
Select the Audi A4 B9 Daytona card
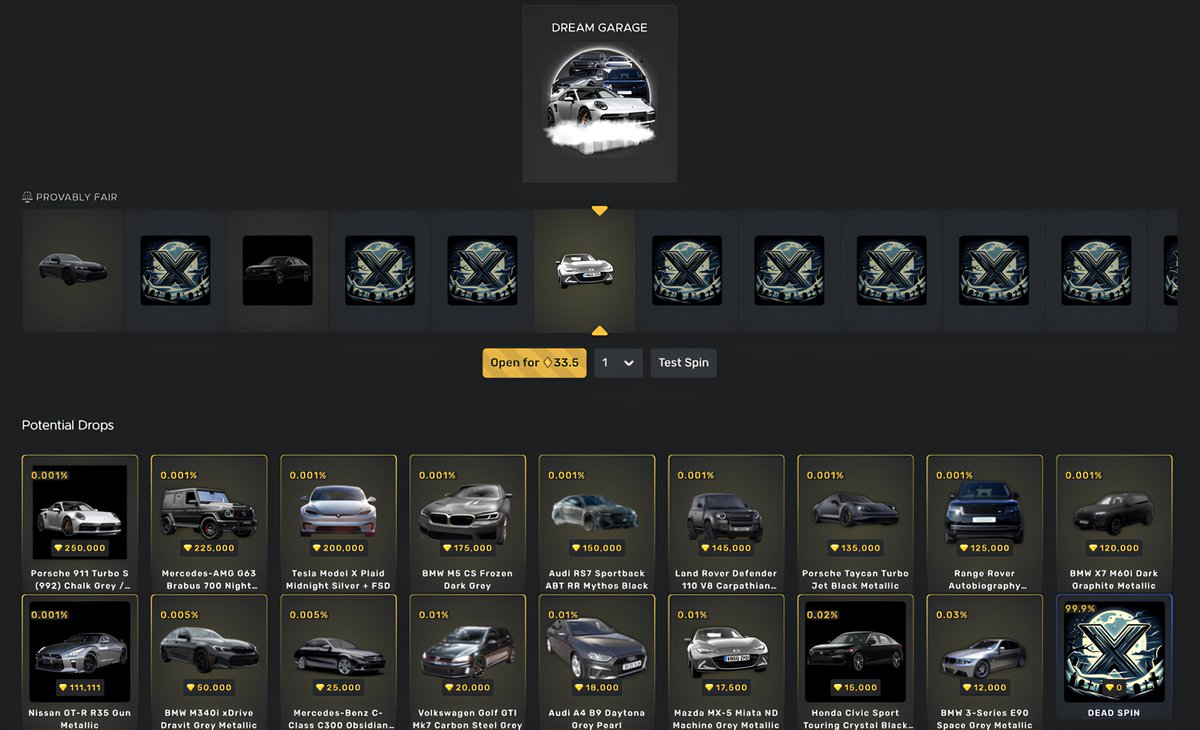pyautogui.click(x=597, y=662)
